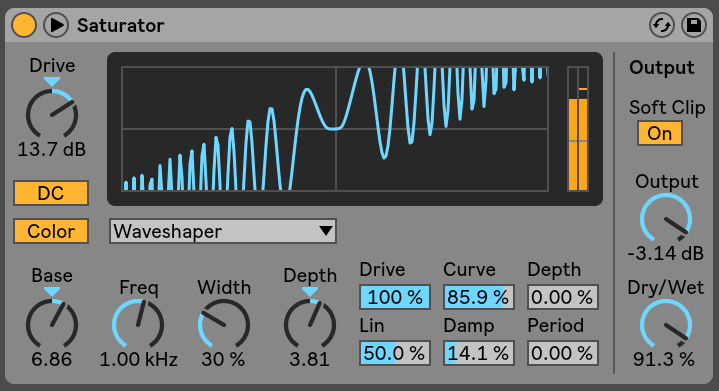Click the color Depth knob
The width and height of the screenshot is (719, 391).
click(310, 324)
